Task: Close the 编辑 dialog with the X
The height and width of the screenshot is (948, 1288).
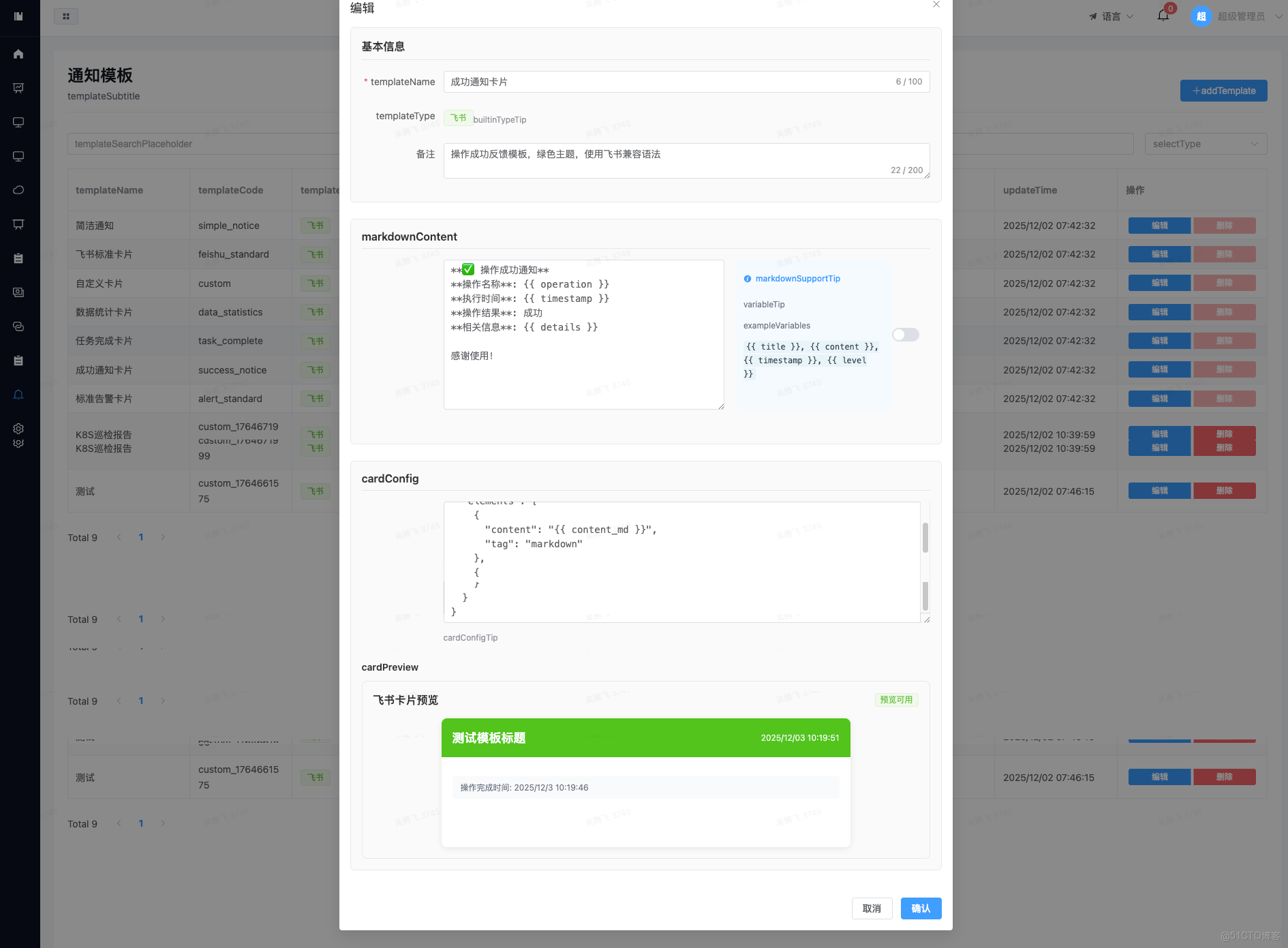Action: pyautogui.click(x=936, y=5)
